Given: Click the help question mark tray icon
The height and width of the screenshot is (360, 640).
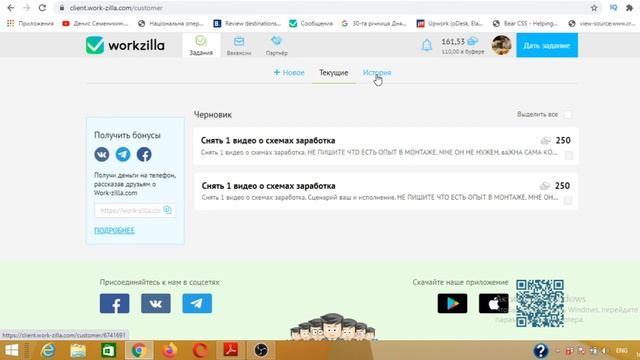Looking at the screenshot, I should point(540,351).
